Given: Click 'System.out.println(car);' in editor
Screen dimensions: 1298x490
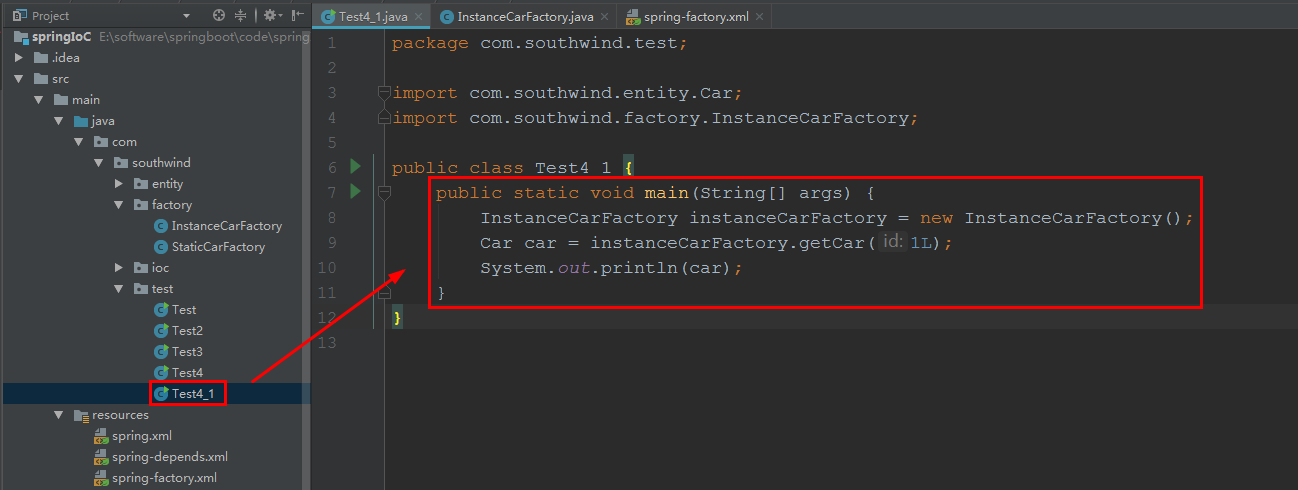Looking at the screenshot, I should pos(612,268).
